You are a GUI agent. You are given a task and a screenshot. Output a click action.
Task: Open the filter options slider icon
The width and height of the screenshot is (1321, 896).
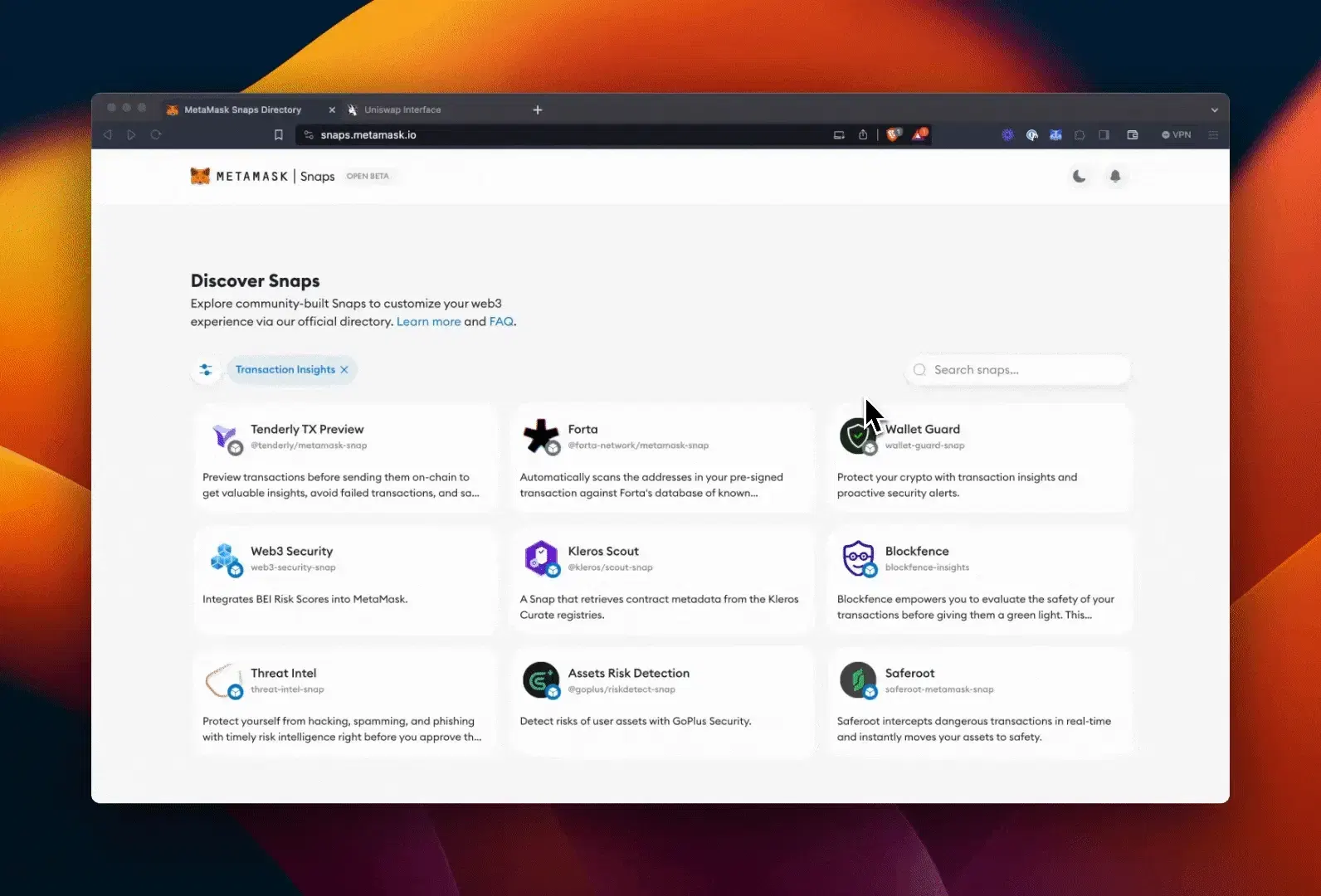pos(206,370)
